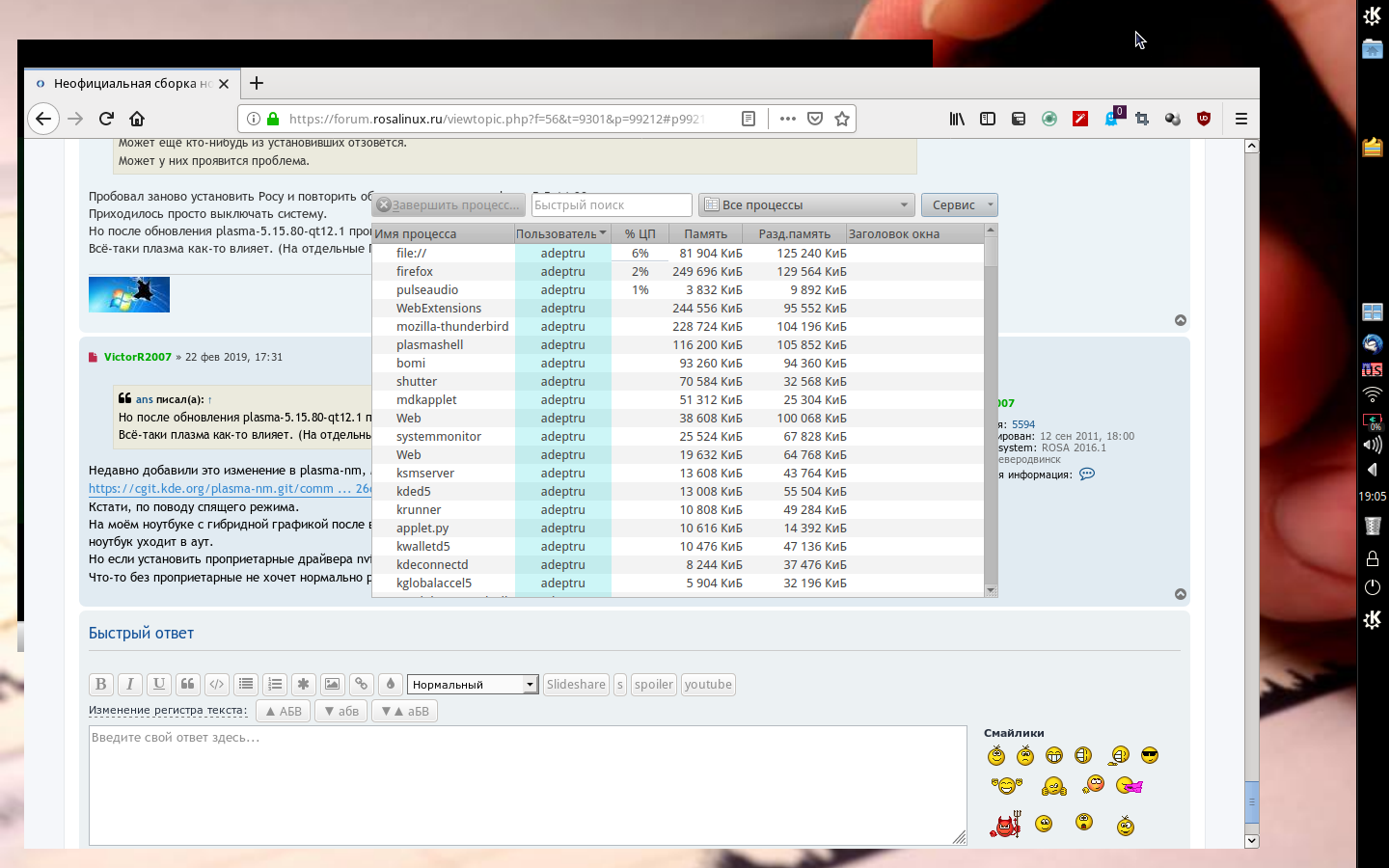Viewport: 1389px width, 868px height.
Task: Reload the current page
Action: coord(106,119)
